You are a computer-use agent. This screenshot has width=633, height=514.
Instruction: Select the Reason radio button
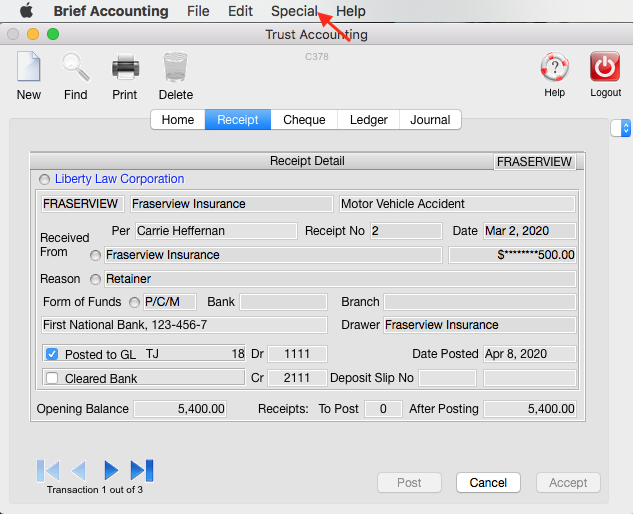coord(95,279)
